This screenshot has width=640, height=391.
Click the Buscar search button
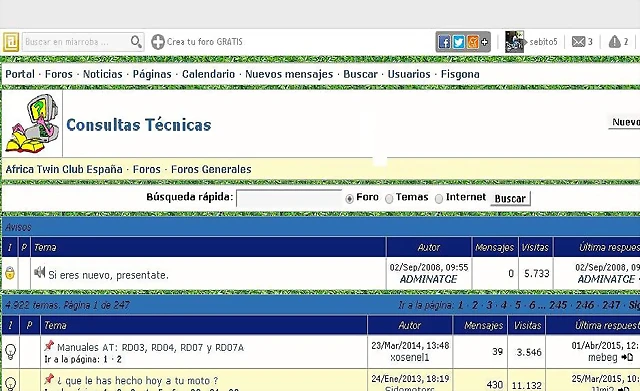[510, 199]
